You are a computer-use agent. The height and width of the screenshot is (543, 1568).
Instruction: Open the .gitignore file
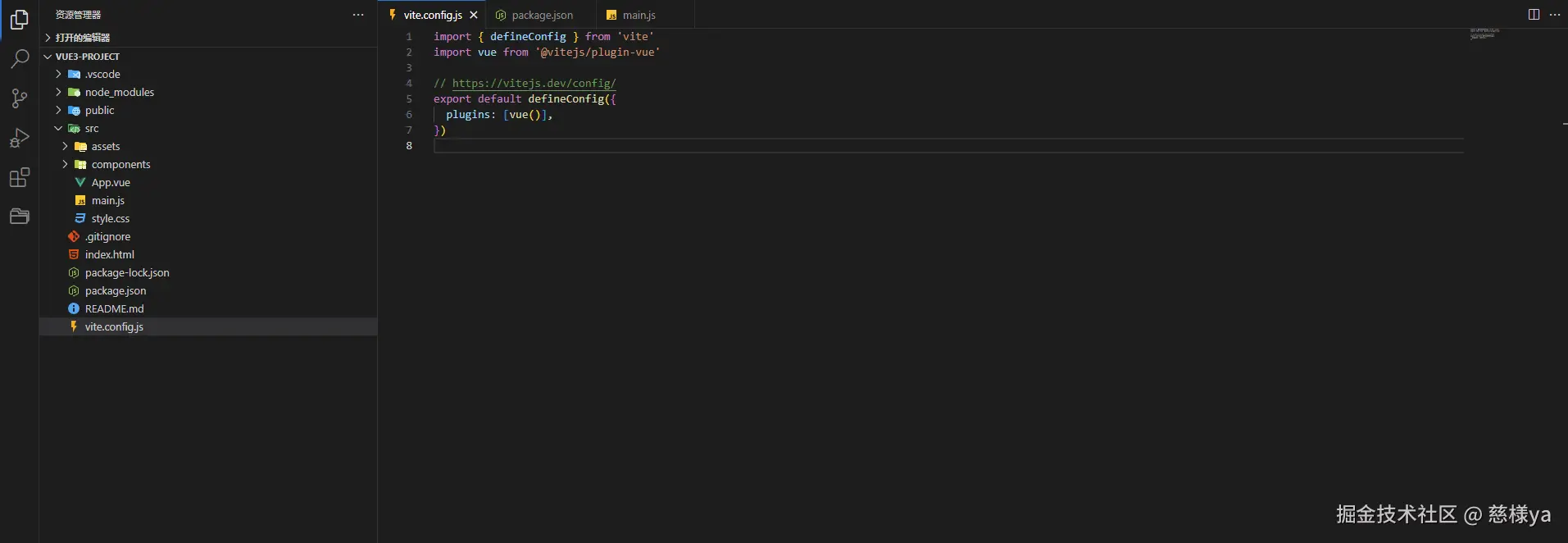pos(107,236)
